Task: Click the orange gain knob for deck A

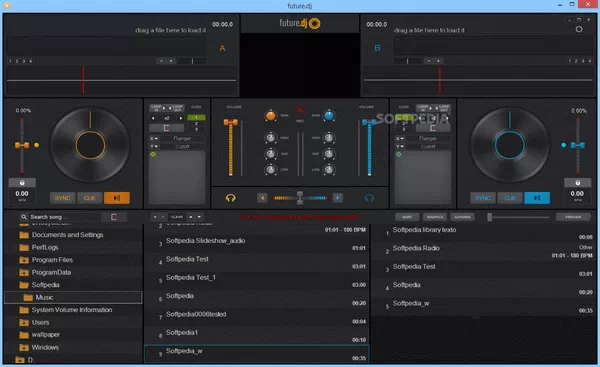Action: coord(271,115)
